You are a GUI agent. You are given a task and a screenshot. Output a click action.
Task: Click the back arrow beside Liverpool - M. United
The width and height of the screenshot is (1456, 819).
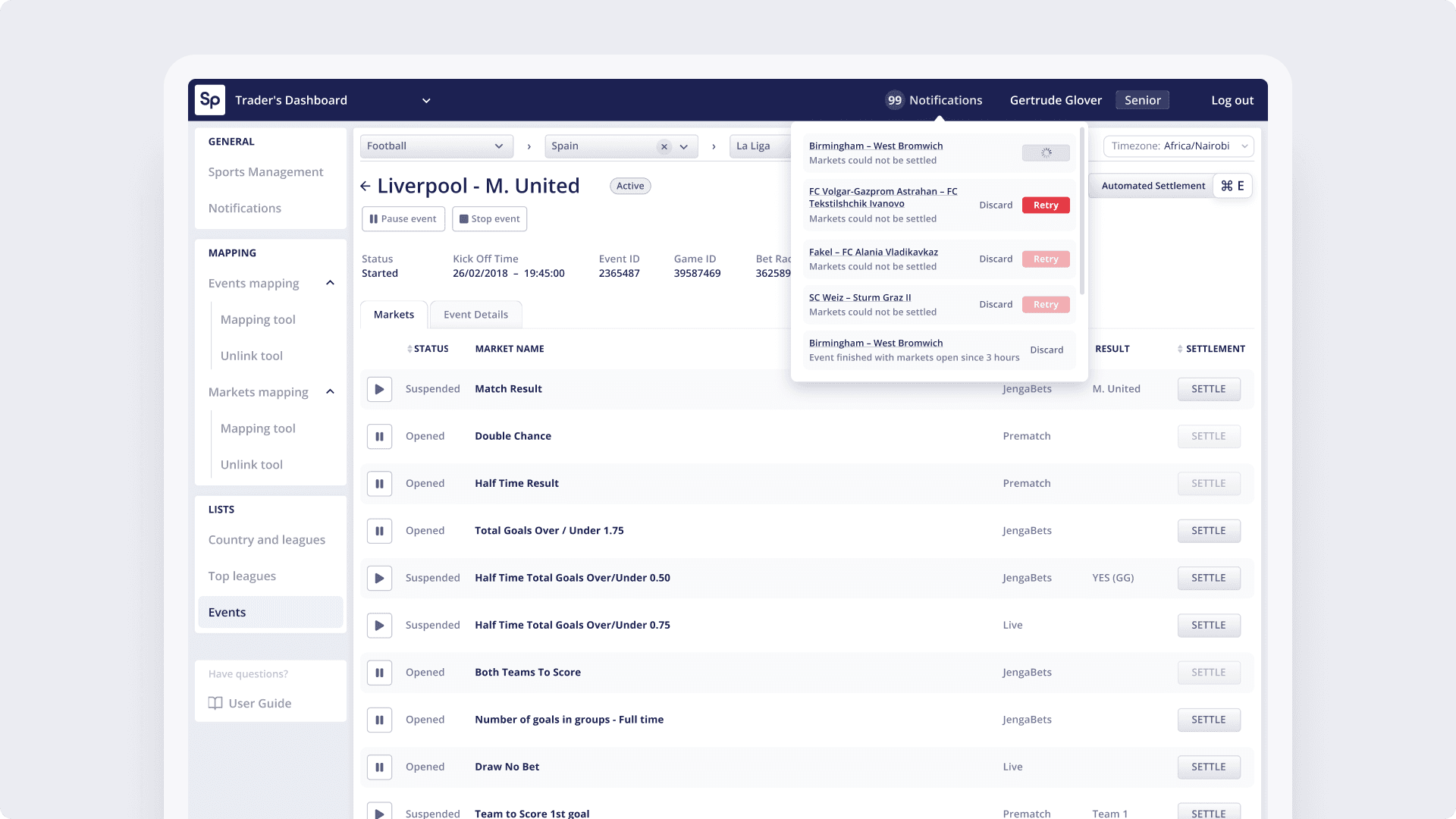[366, 186]
